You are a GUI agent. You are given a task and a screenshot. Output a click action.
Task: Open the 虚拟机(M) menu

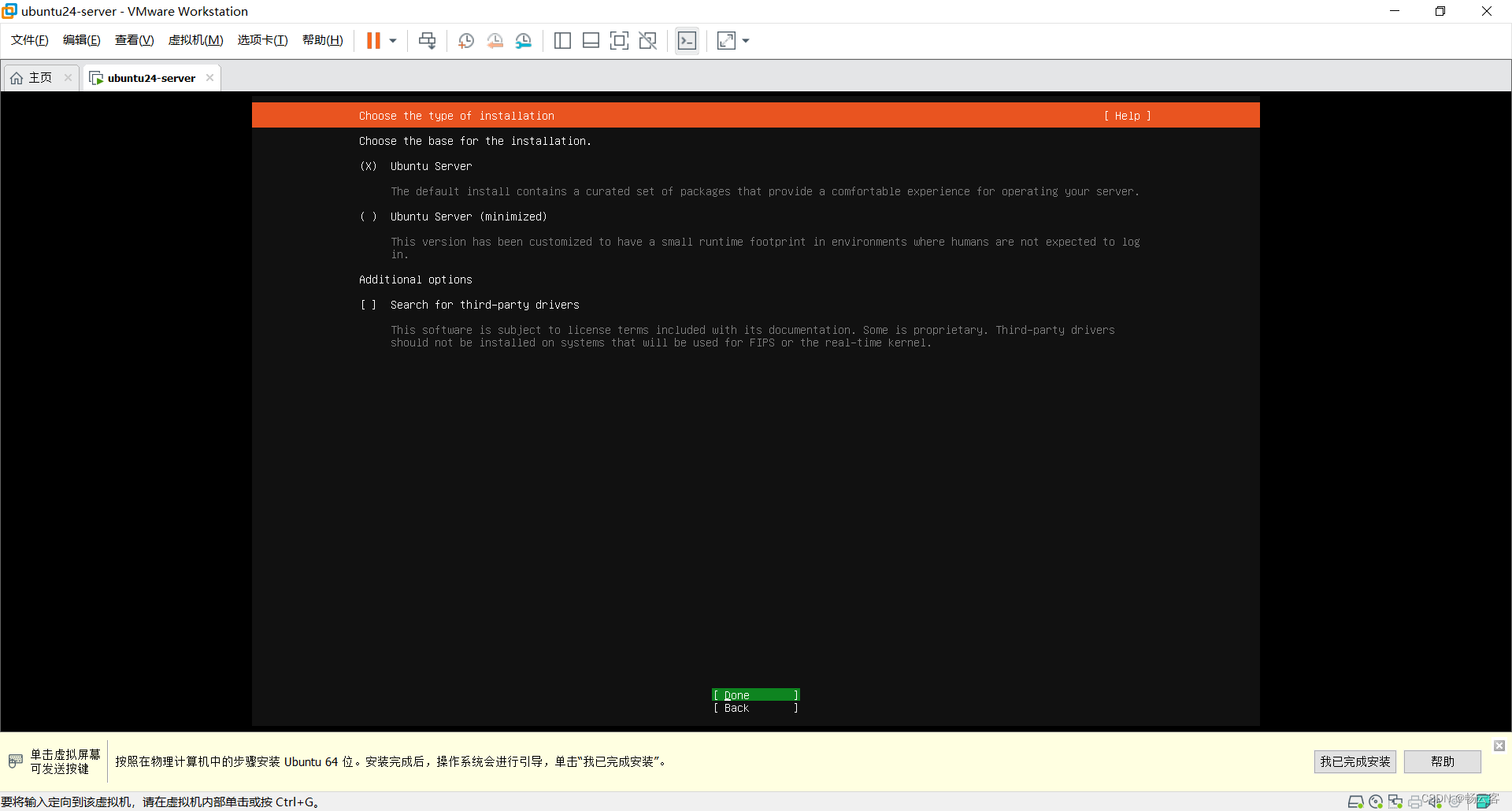(x=196, y=40)
